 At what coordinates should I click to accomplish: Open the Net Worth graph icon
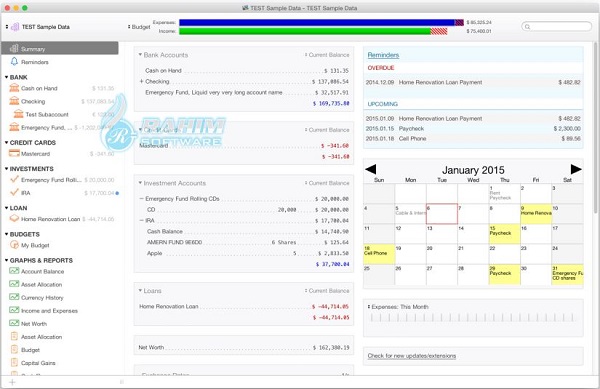[x=14, y=323]
